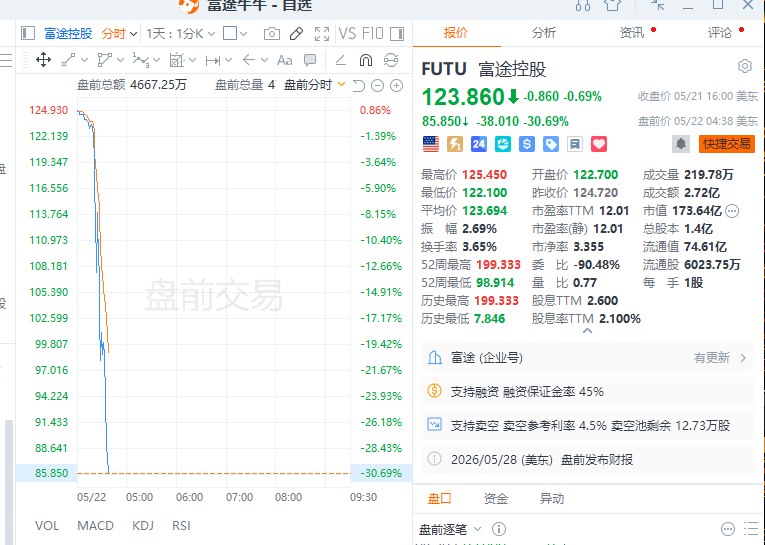Click the note bookmark icon
The height and width of the screenshot is (545, 765).
575,144
